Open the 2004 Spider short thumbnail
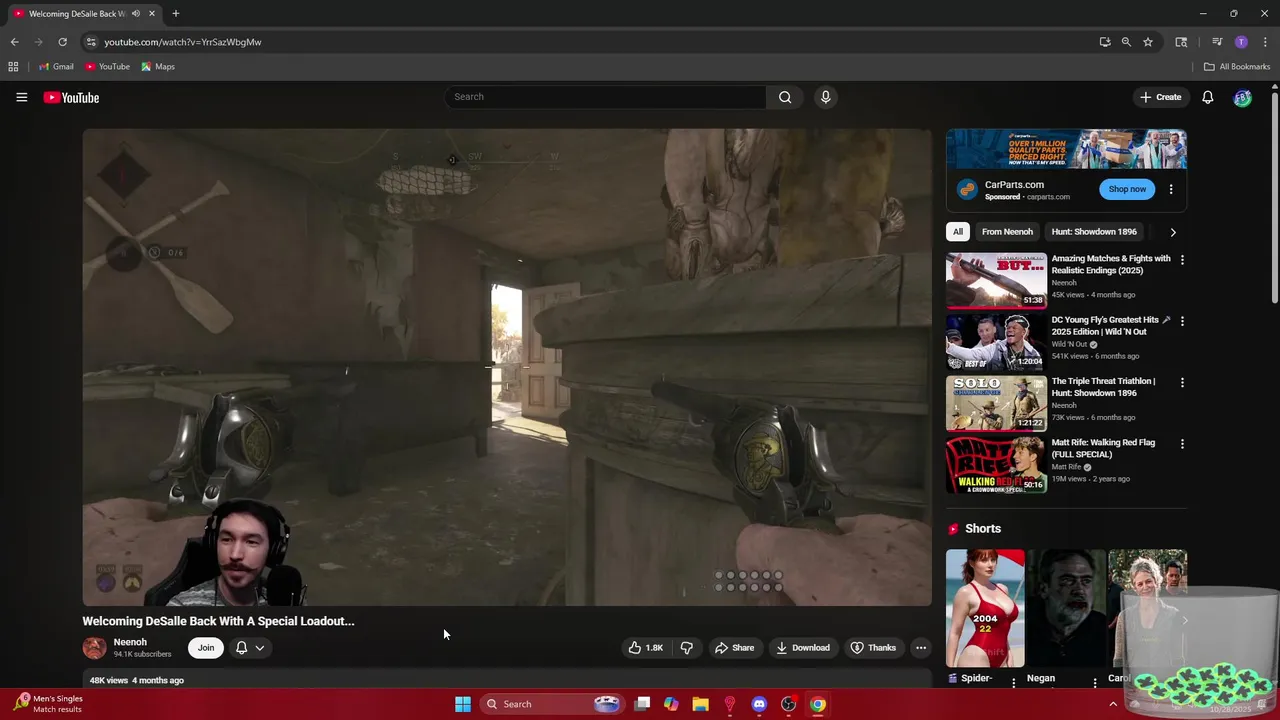Image resolution: width=1280 pixels, height=720 pixels. tap(985, 608)
